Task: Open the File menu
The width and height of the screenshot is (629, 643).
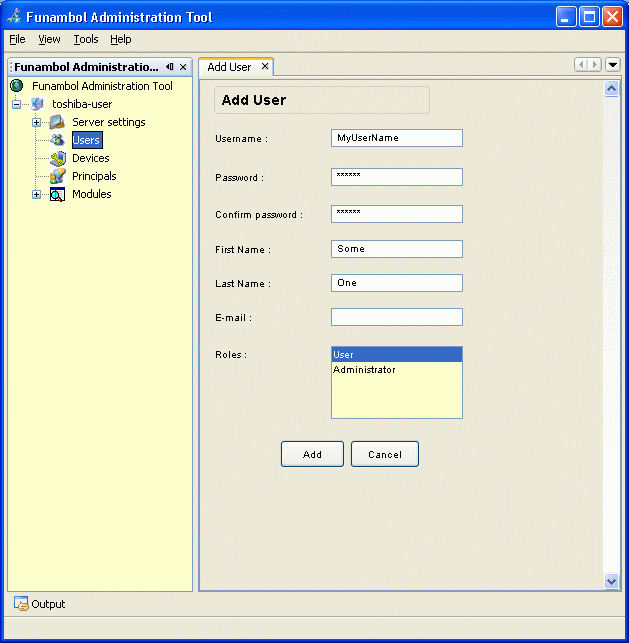Action: [x=17, y=39]
